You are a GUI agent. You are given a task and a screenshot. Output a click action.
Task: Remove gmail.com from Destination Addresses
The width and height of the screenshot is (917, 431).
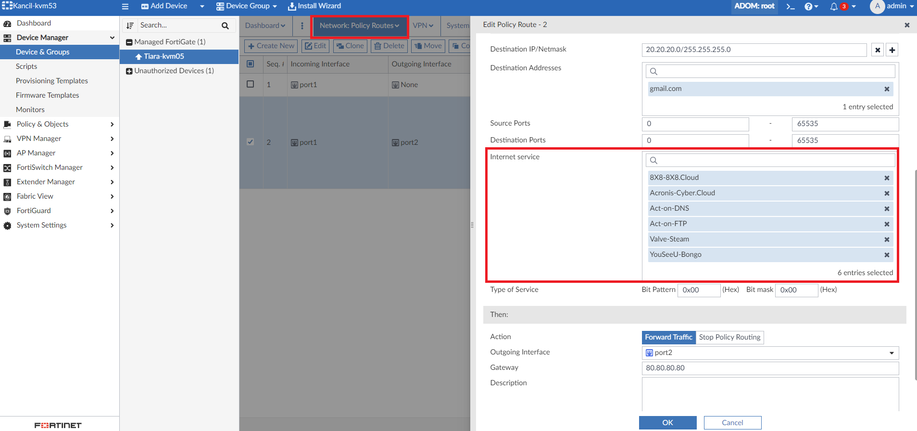(887, 89)
